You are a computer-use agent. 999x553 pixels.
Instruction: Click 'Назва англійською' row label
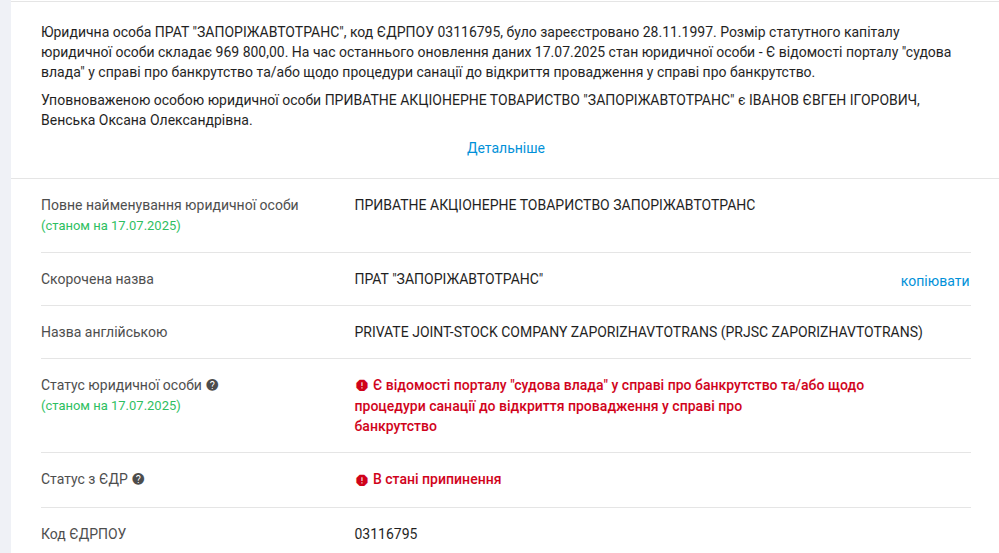[104, 332]
